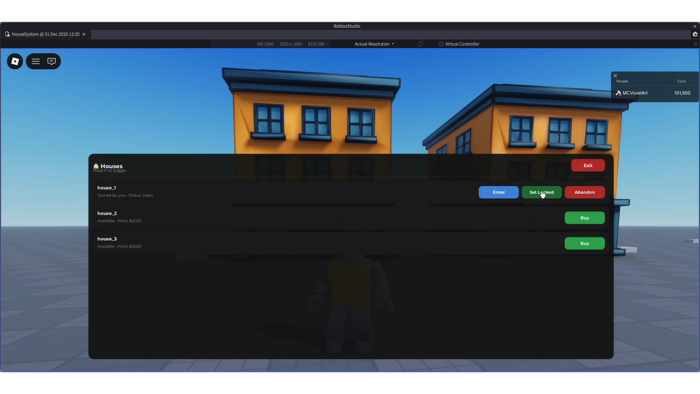The height and width of the screenshot is (394, 700).
Task: Click the settings icon right of the tab bar
Action: tap(695, 34)
